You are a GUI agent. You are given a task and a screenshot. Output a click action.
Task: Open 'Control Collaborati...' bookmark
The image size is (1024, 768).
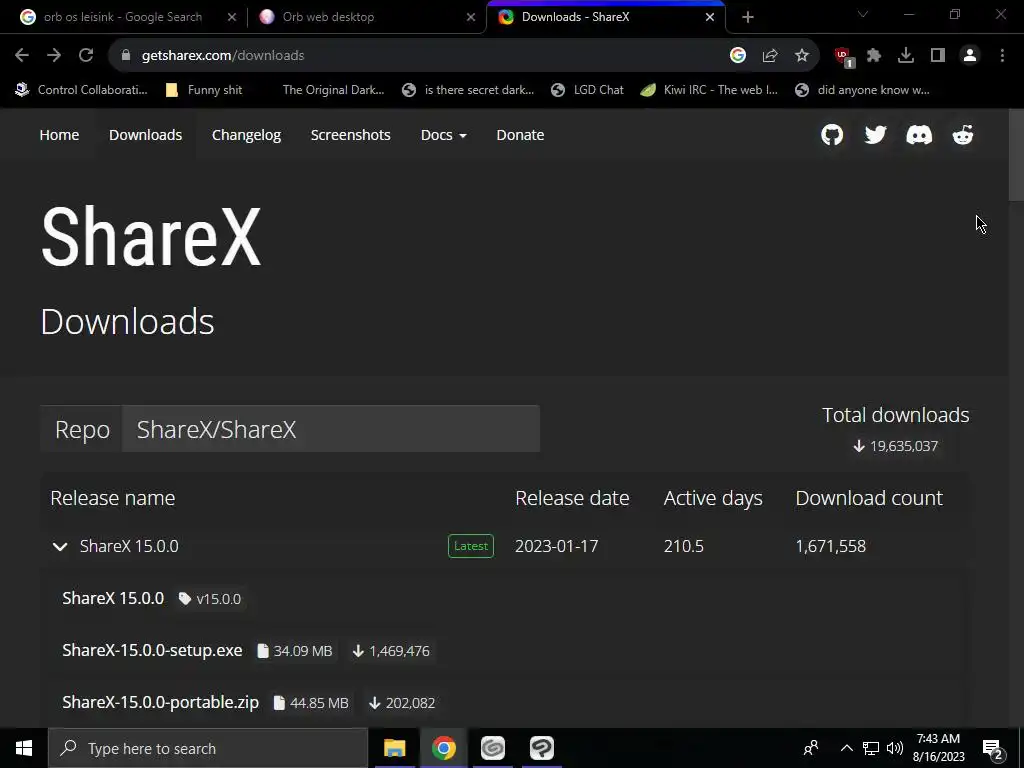pyautogui.click(x=82, y=90)
